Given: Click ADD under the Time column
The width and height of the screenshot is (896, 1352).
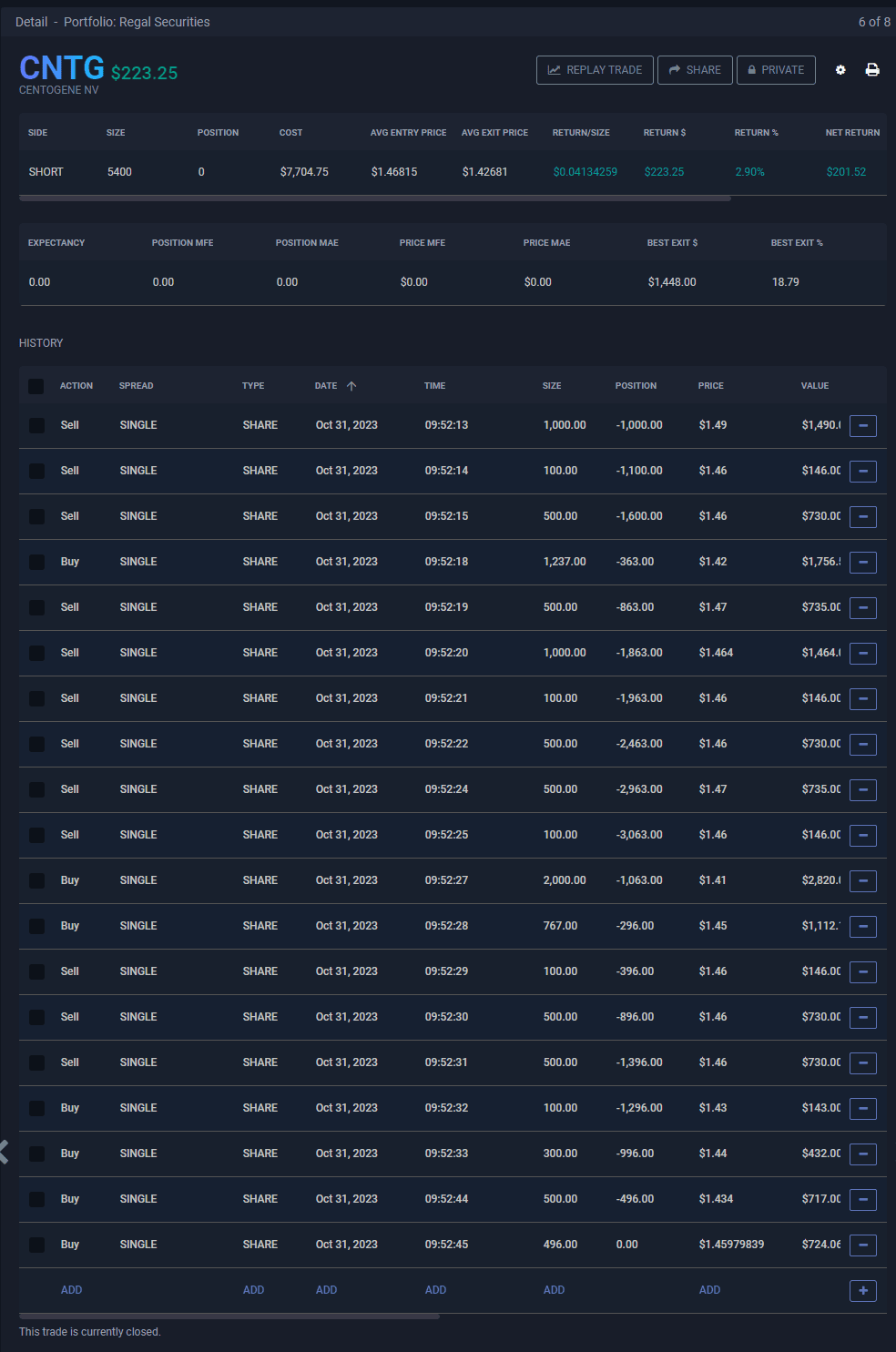Looking at the screenshot, I should tap(435, 1290).
